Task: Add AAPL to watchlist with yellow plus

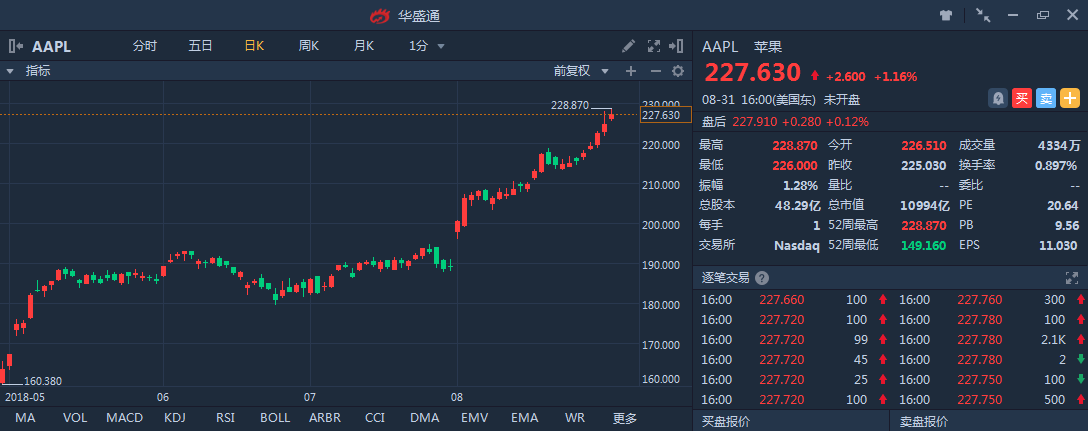Action: [x=1070, y=98]
